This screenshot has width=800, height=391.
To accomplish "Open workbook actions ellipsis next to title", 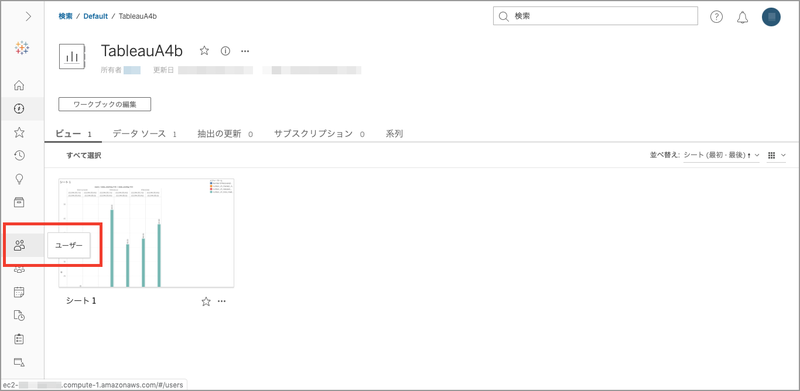I will click(245, 51).
